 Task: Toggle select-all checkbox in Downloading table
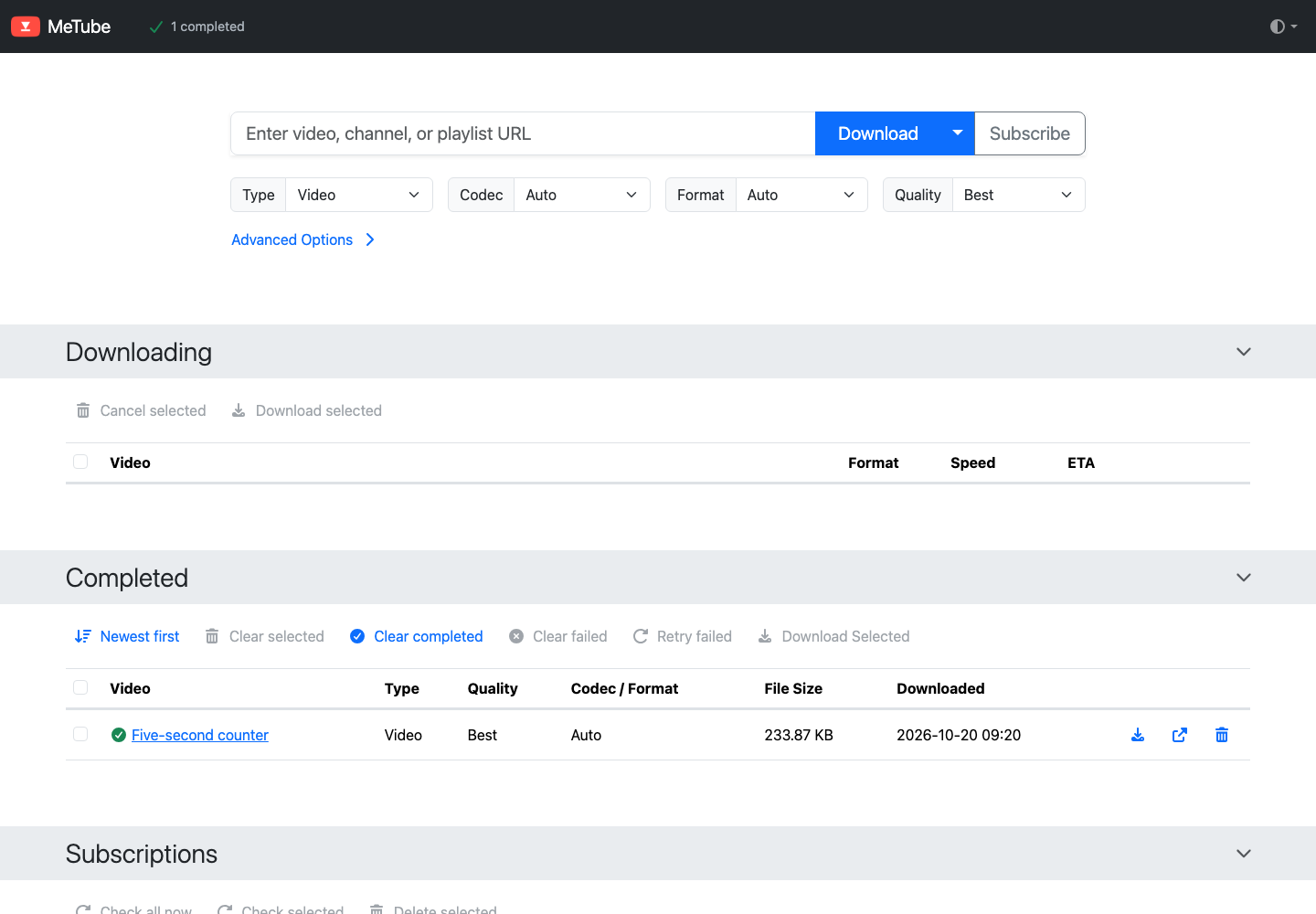(80, 462)
